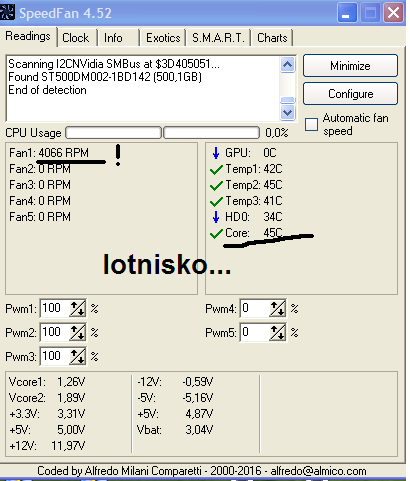Click the blue down arrow beside GPU

[216, 153]
